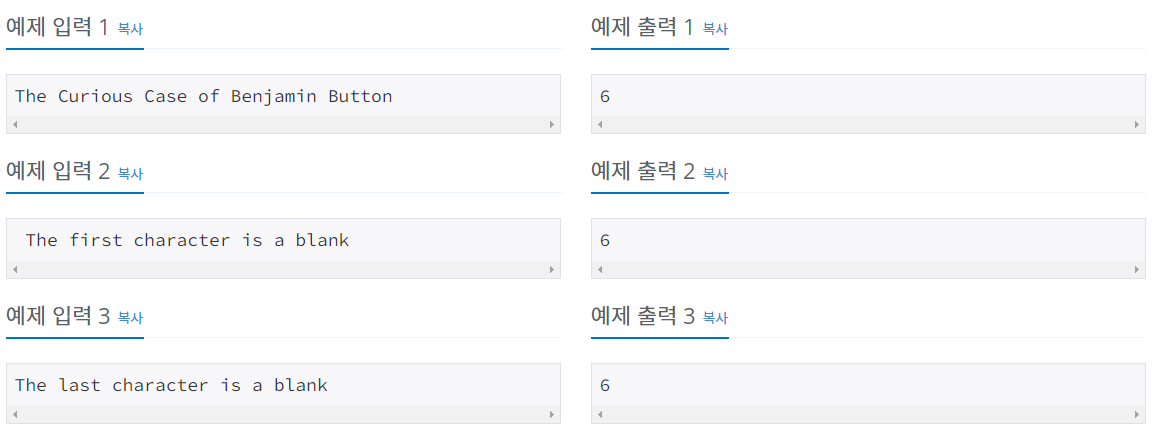Click the '예제 입력 1' heading

[57, 27]
